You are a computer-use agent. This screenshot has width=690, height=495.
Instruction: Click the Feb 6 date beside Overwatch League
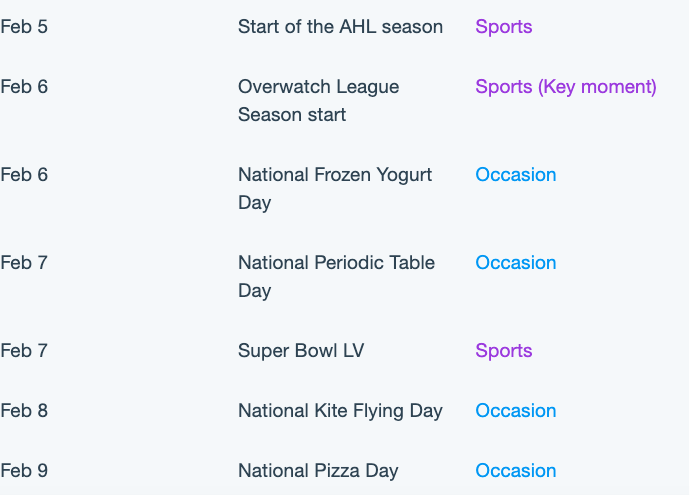(24, 87)
